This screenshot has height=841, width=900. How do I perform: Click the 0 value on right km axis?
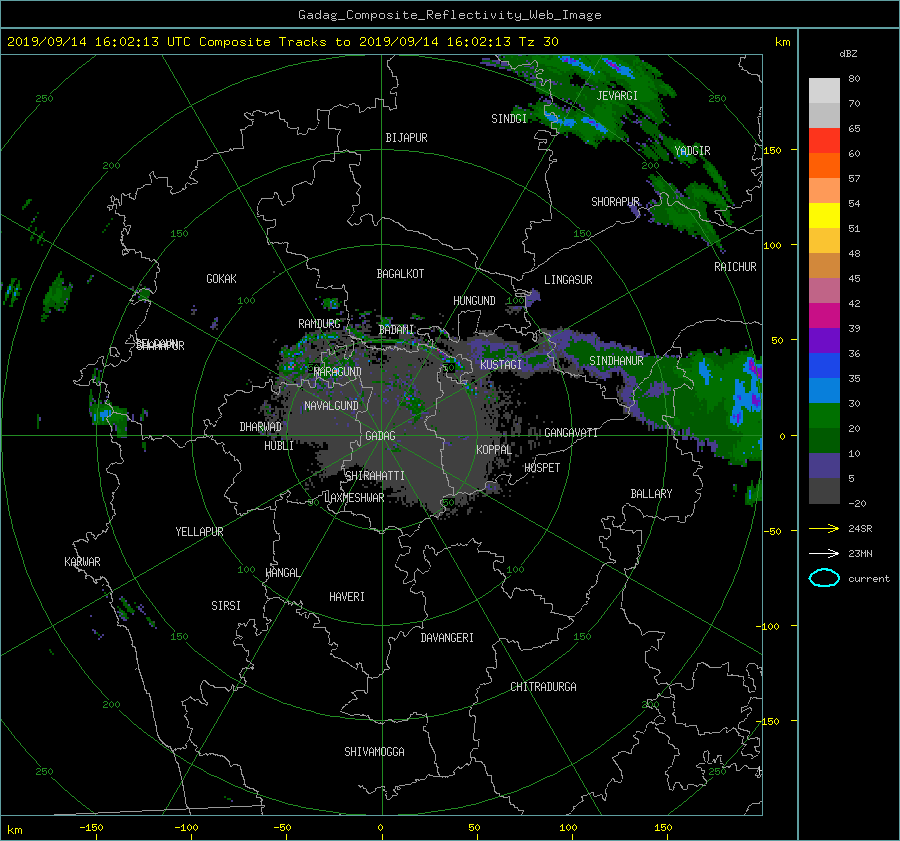click(x=782, y=436)
